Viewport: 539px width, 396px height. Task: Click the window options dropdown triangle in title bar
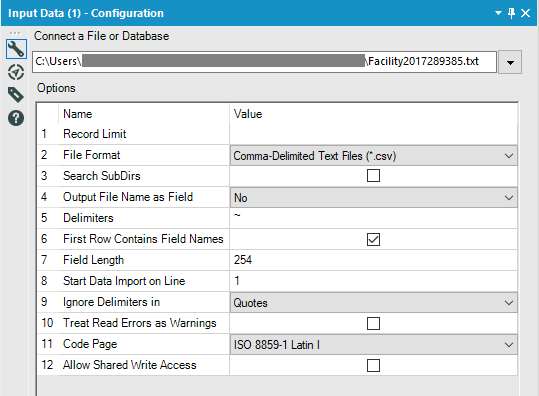point(498,13)
